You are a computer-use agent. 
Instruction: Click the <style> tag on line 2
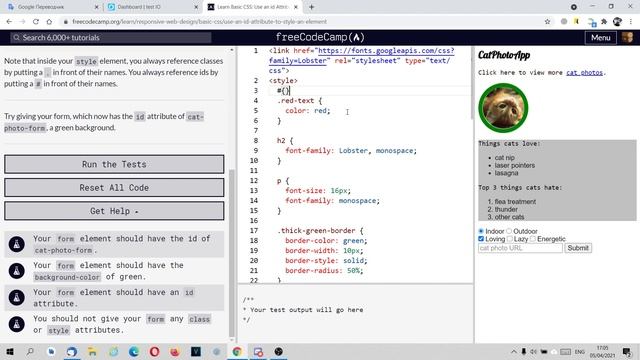283,81
